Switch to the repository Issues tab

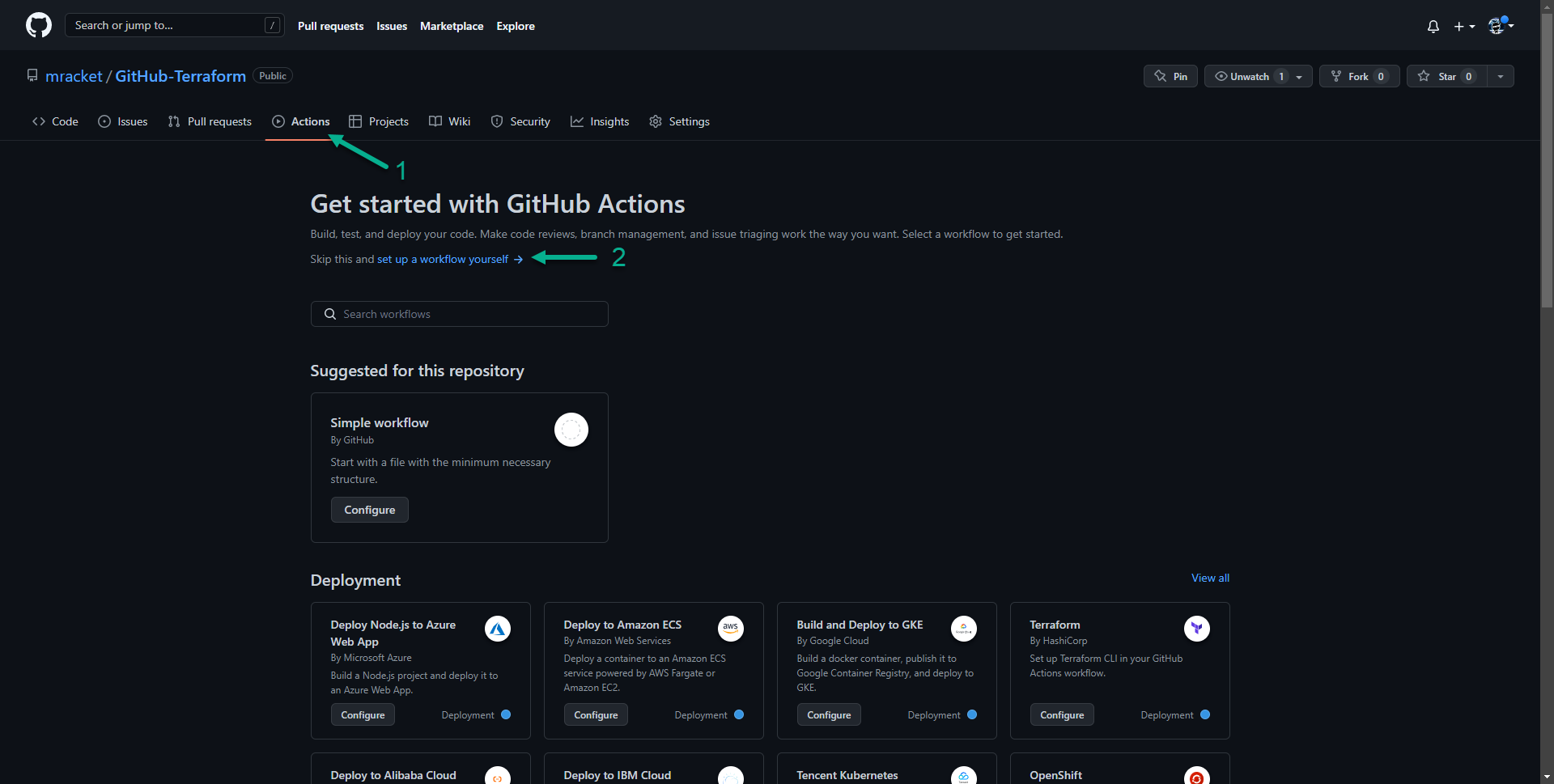pos(123,121)
